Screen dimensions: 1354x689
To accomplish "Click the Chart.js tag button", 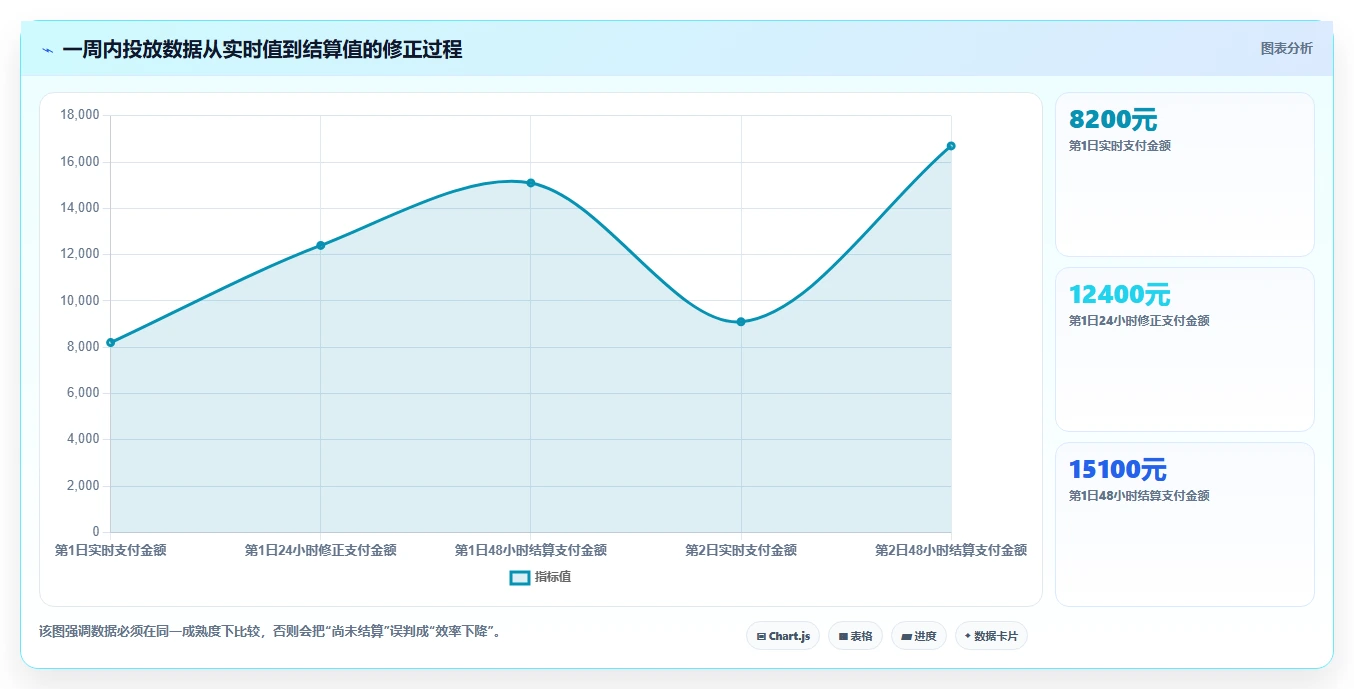I will [783, 636].
